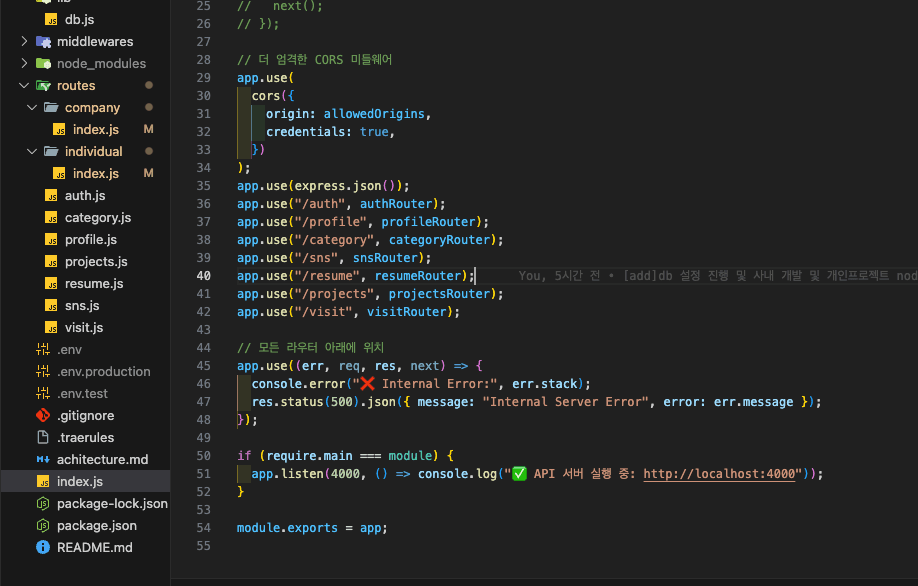Collapse the individual folder chevron

tap(32, 152)
